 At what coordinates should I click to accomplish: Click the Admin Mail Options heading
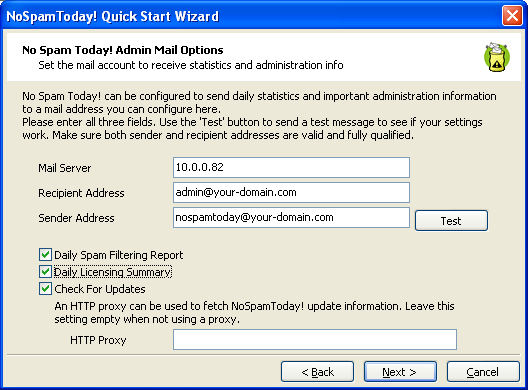click(x=123, y=50)
